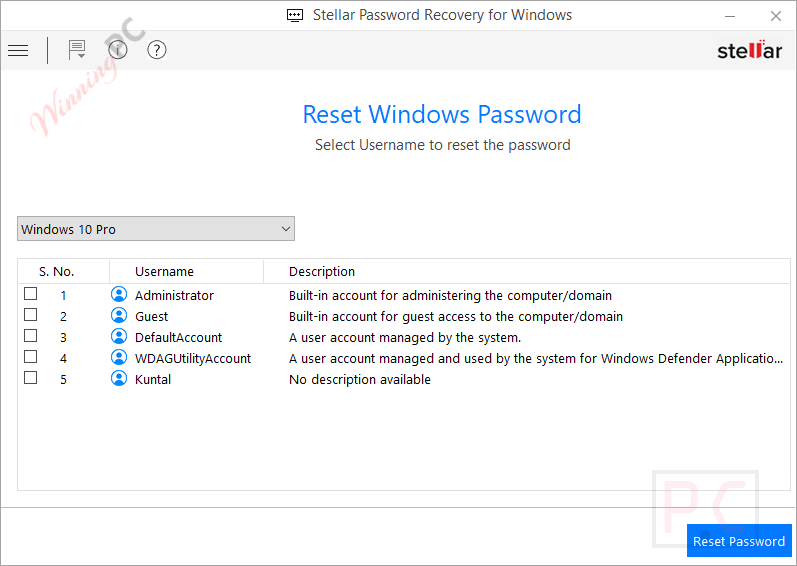Click serial number 1 cell
This screenshot has height=566, width=797.
63,295
